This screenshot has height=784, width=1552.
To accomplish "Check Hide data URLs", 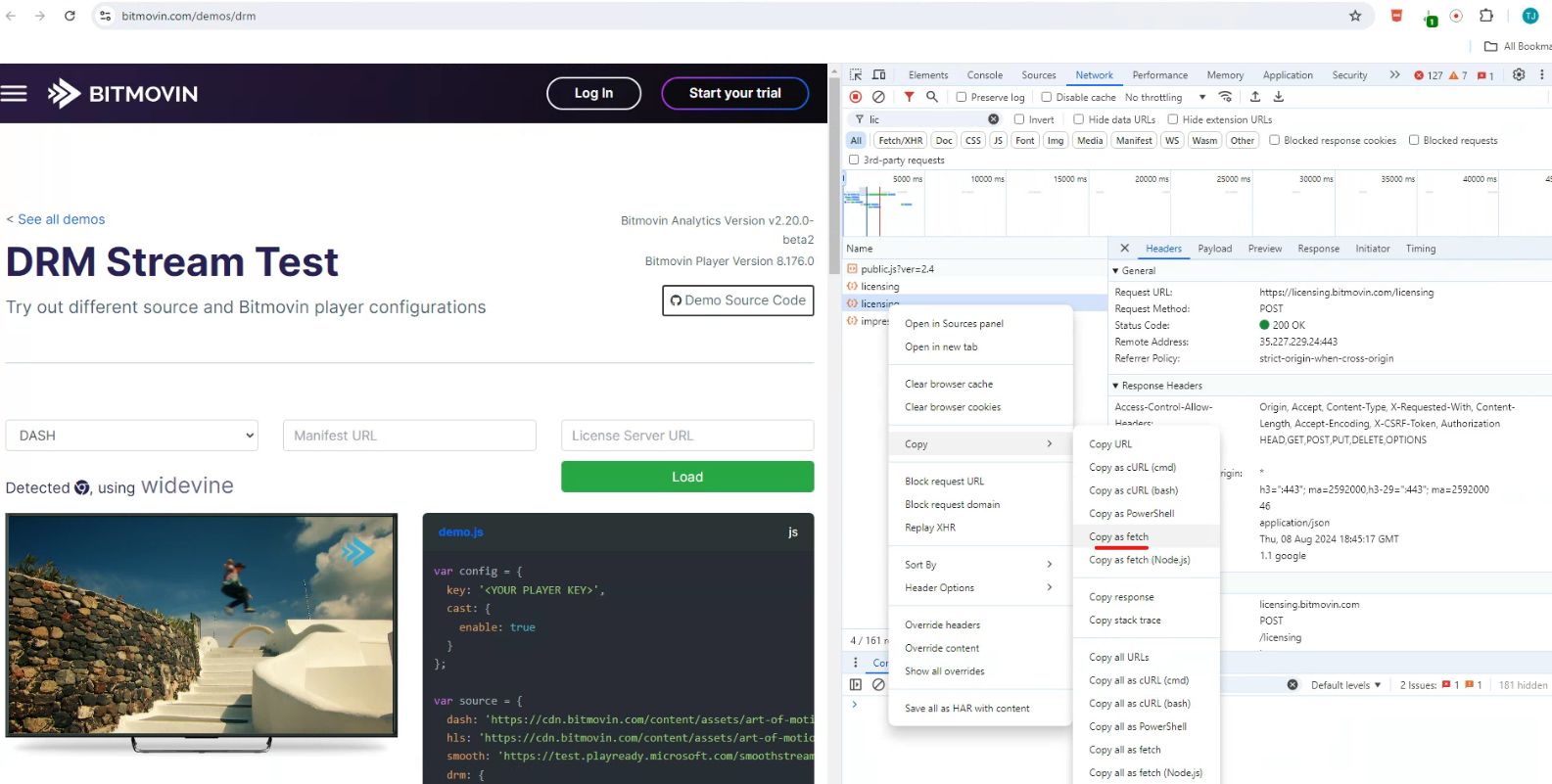I will (x=1079, y=119).
